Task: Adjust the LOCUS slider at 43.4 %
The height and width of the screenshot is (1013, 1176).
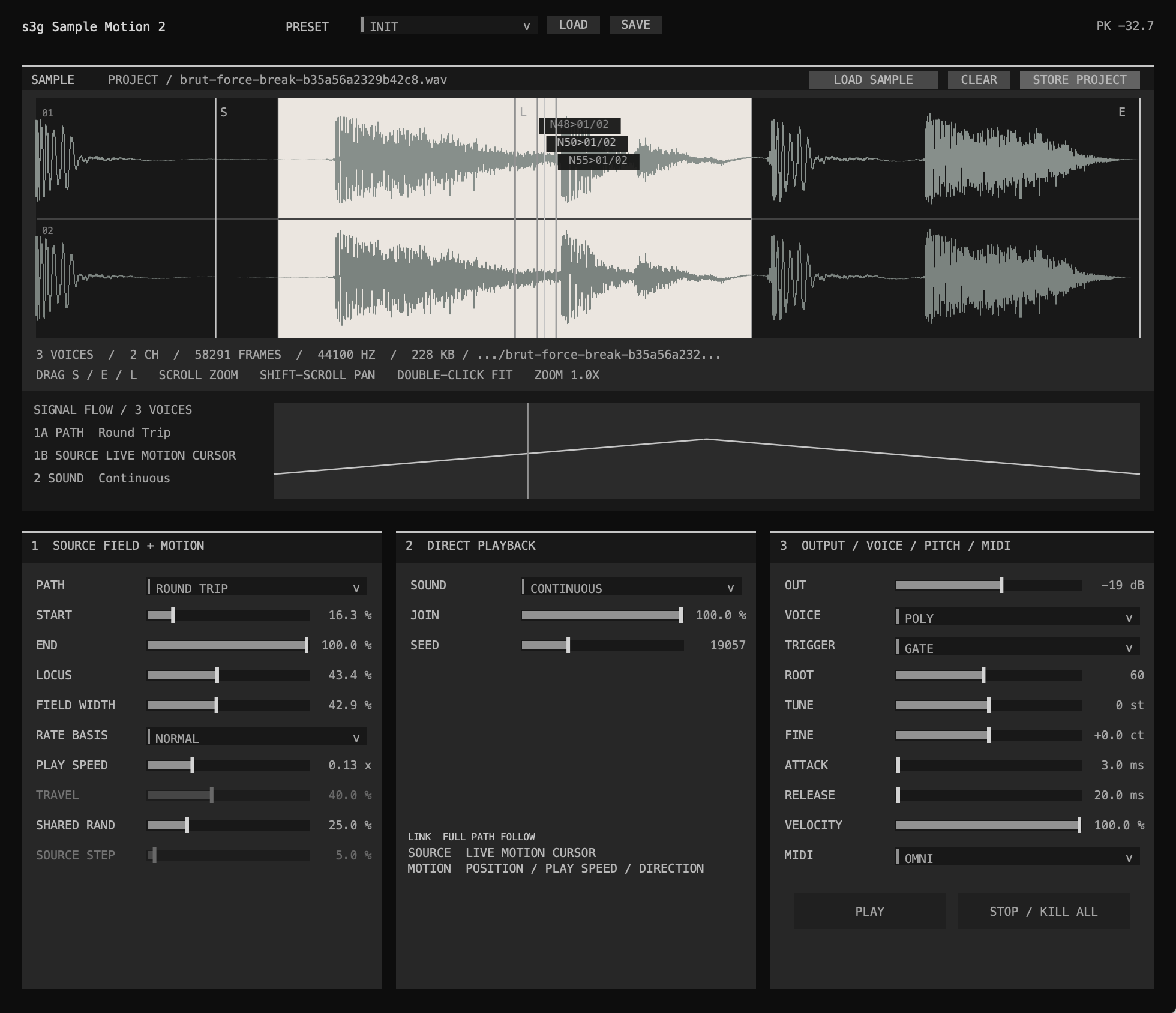Action: coord(228,675)
